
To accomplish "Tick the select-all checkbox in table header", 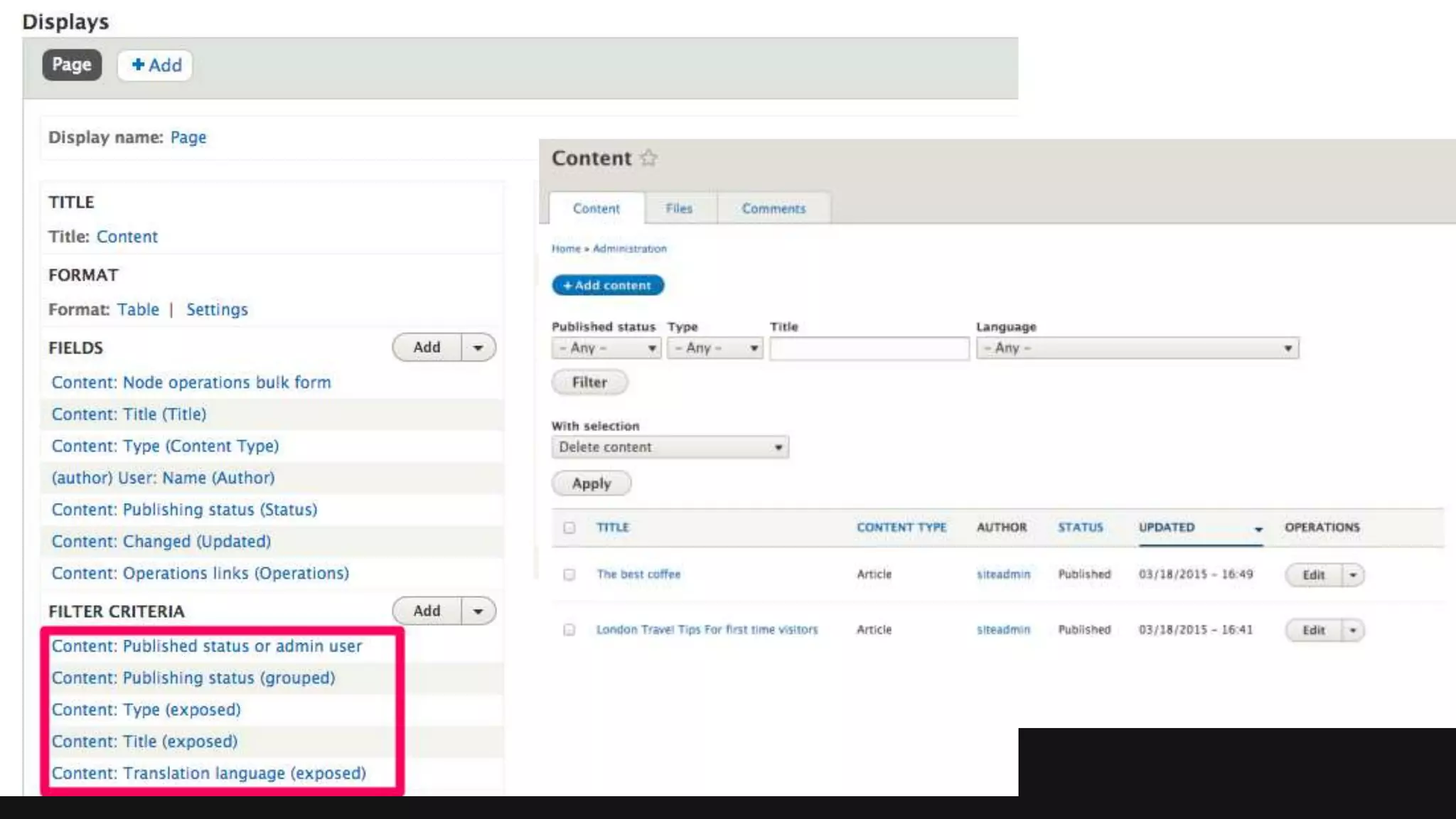I will coord(569,528).
